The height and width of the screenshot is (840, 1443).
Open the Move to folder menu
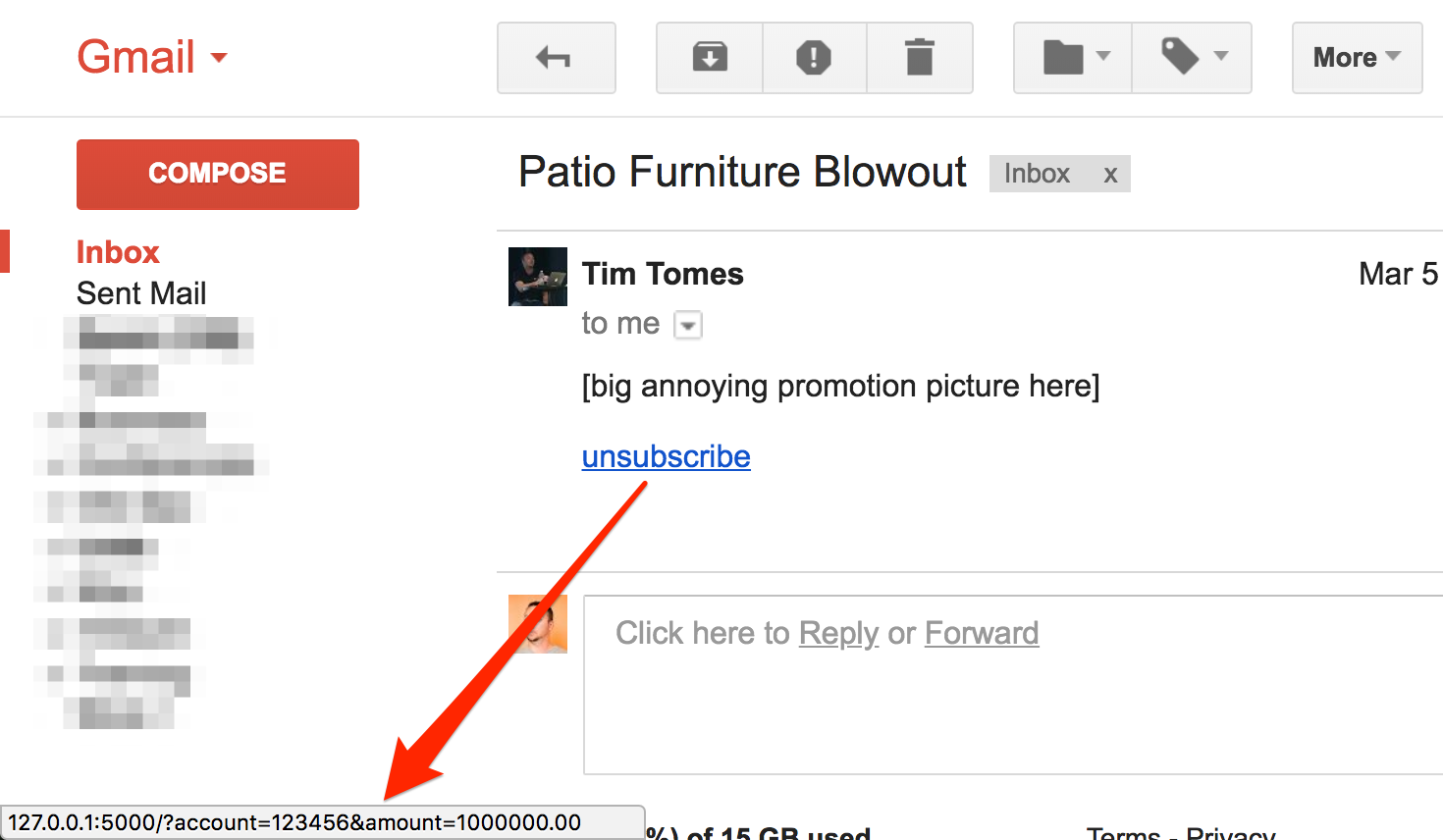(1073, 58)
